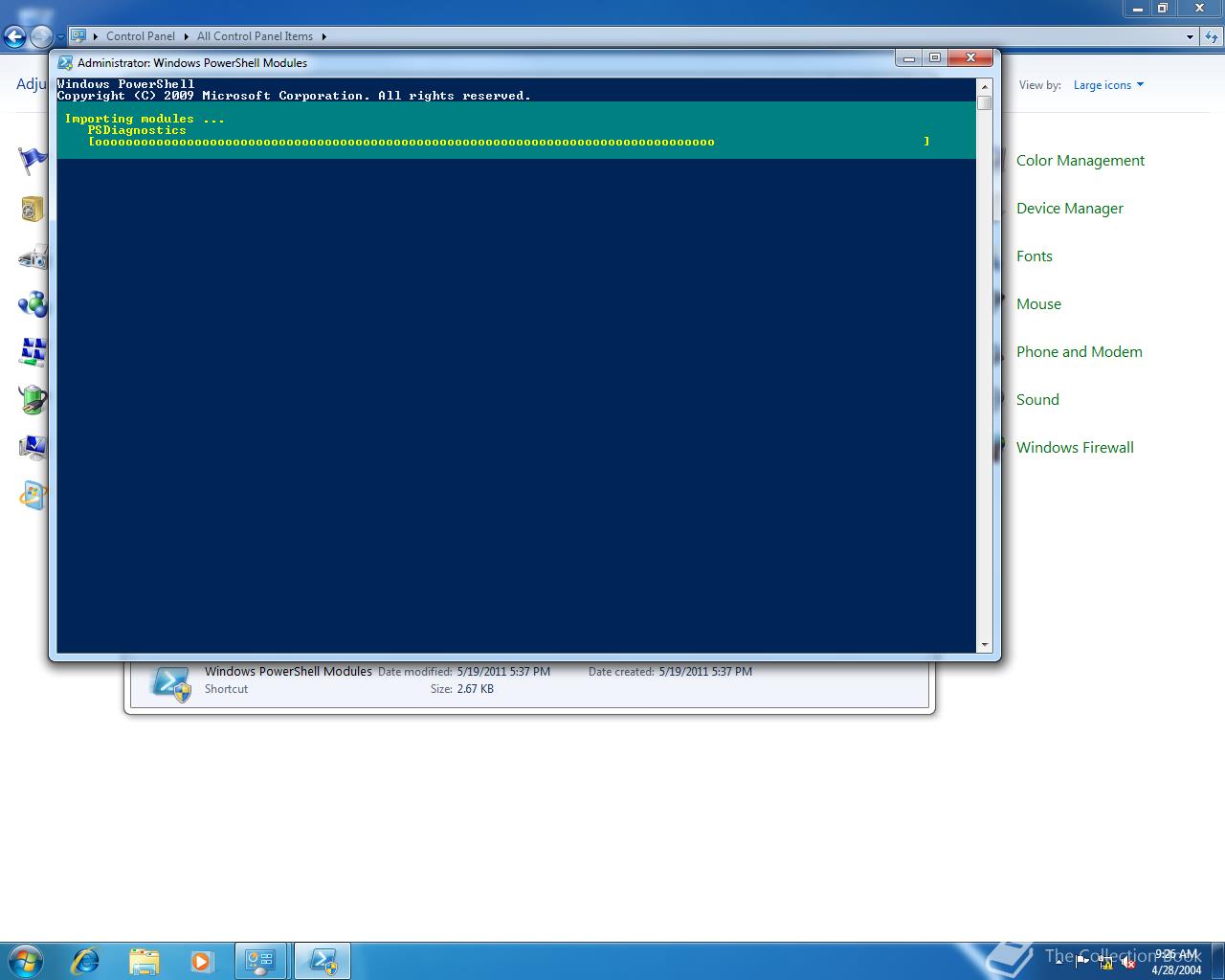Viewport: 1225px width, 980px height.
Task: Open the muted volume tray icon
Action: coord(1128,963)
